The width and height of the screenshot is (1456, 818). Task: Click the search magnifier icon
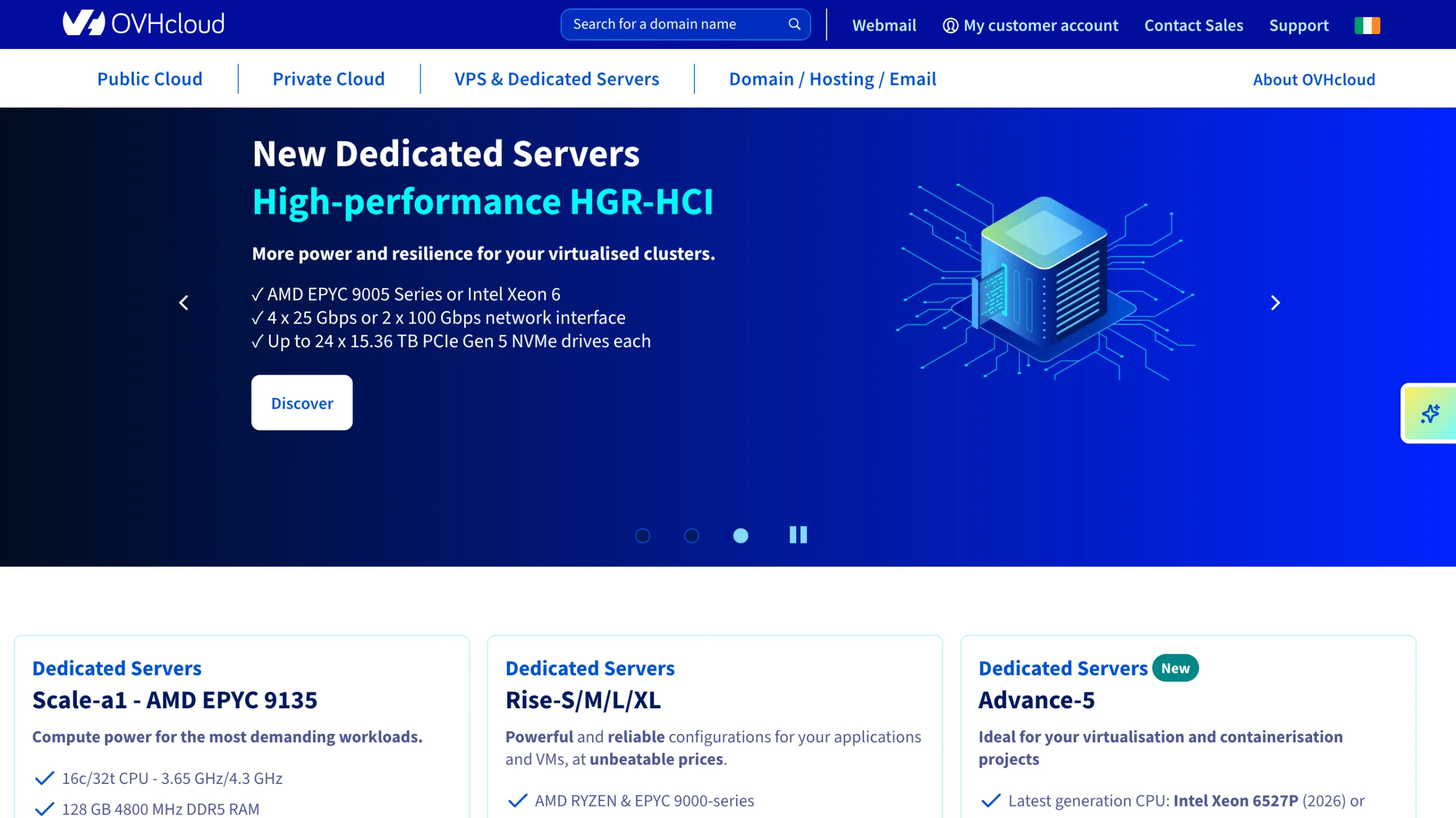tap(794, 24)
